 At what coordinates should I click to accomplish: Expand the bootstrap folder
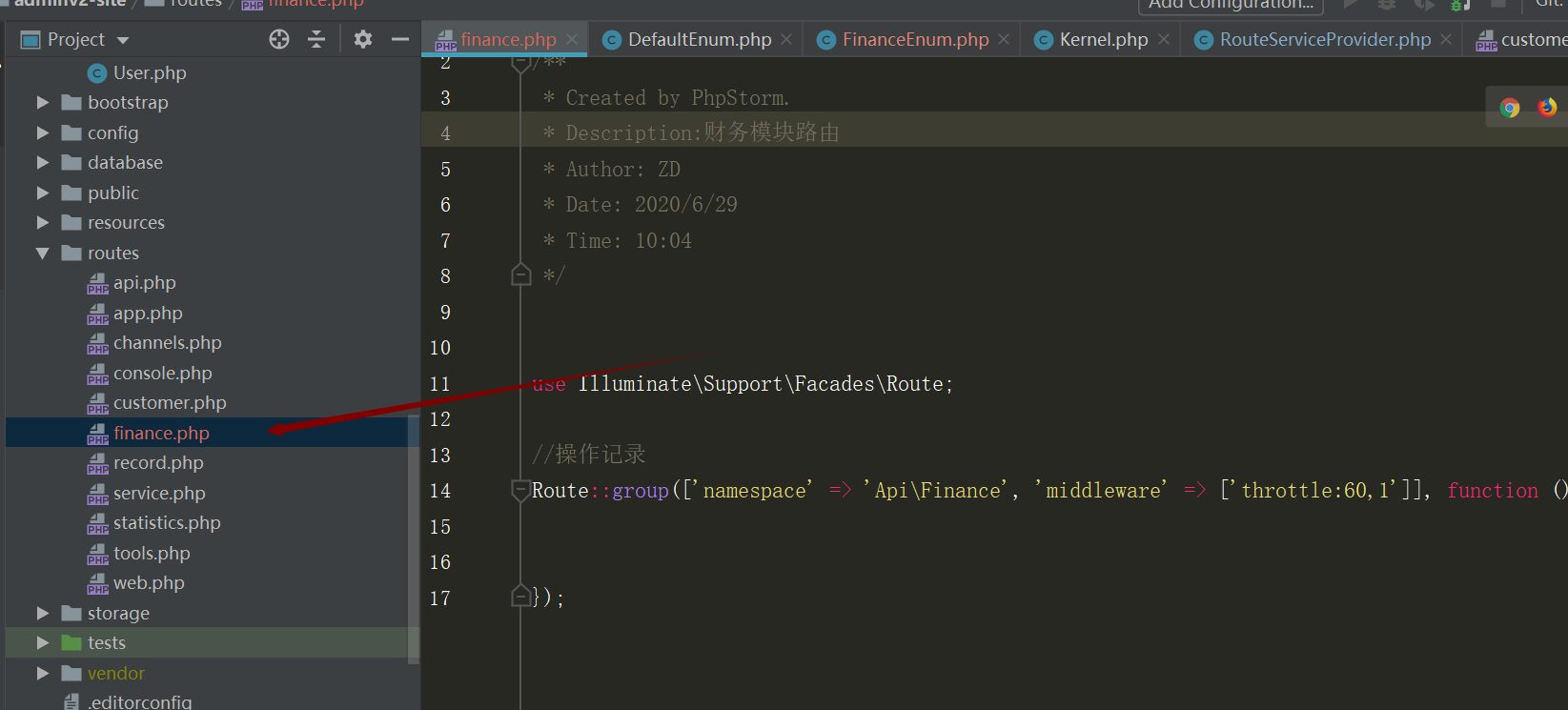(x=43, y=102)
